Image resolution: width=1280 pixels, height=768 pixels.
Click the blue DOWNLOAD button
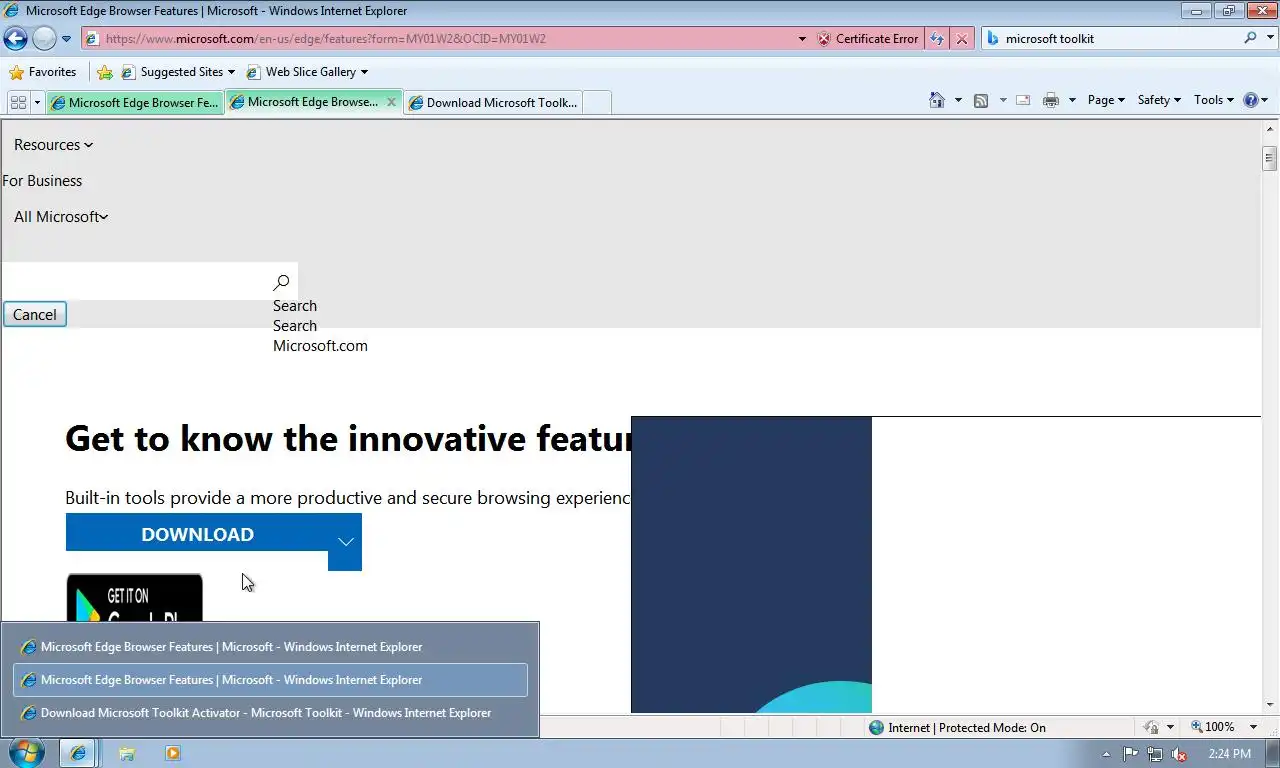(x=197, y=534)
